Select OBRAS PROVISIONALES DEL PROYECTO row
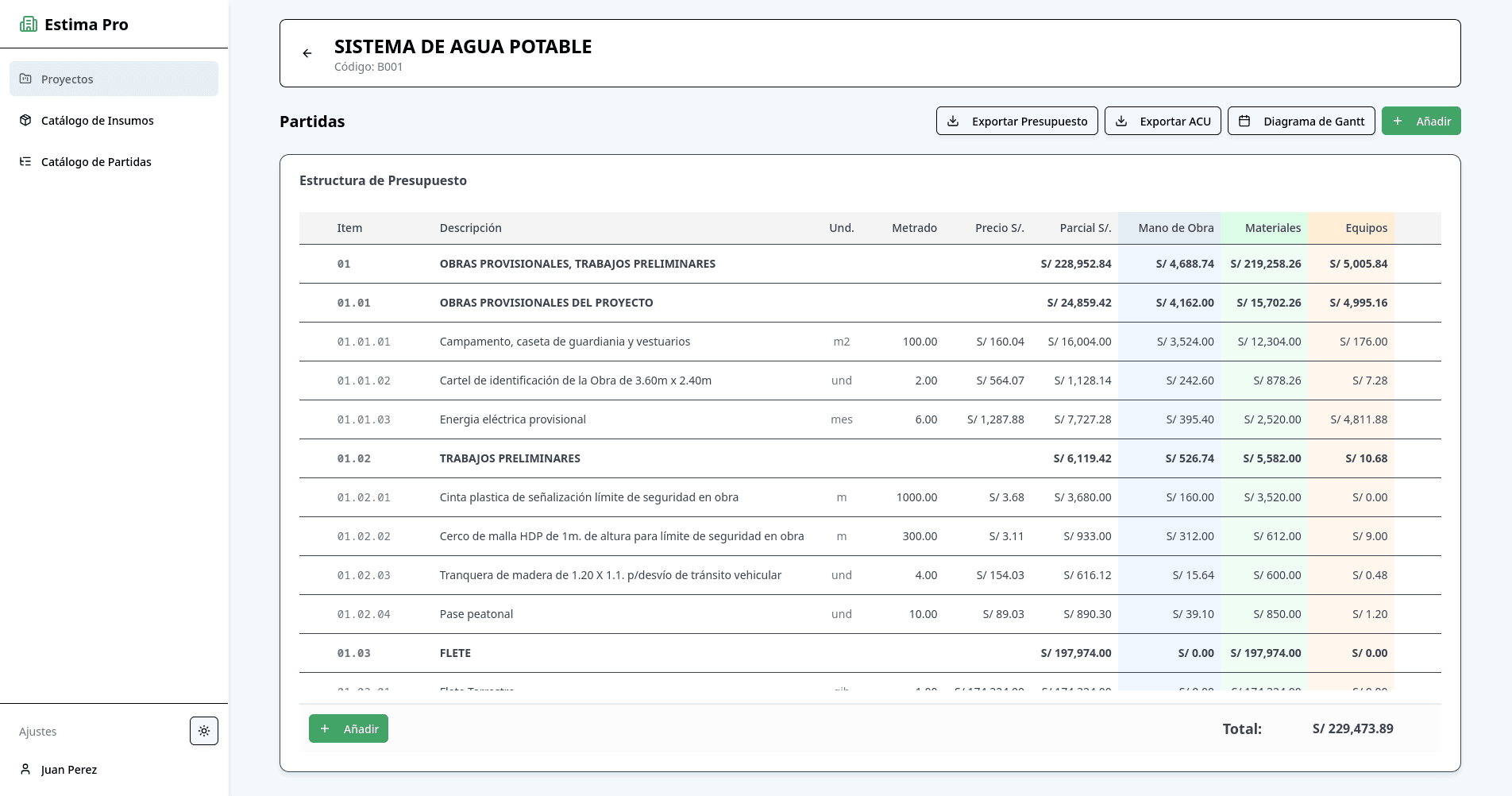 pyautogui.click(x=870, y=303)
